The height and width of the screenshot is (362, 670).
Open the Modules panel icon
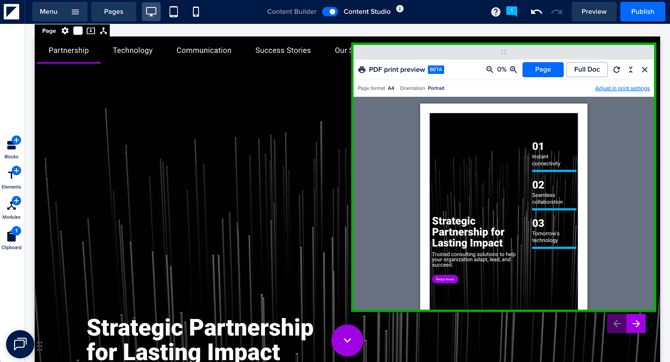(12, 208)
